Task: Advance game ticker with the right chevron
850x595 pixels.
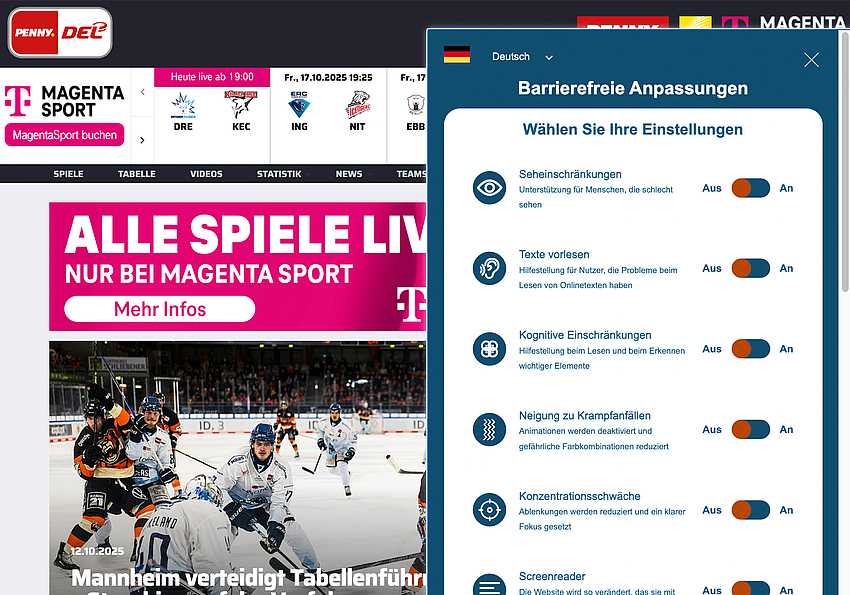Action: pyautogui.click(x=142, y=140)
